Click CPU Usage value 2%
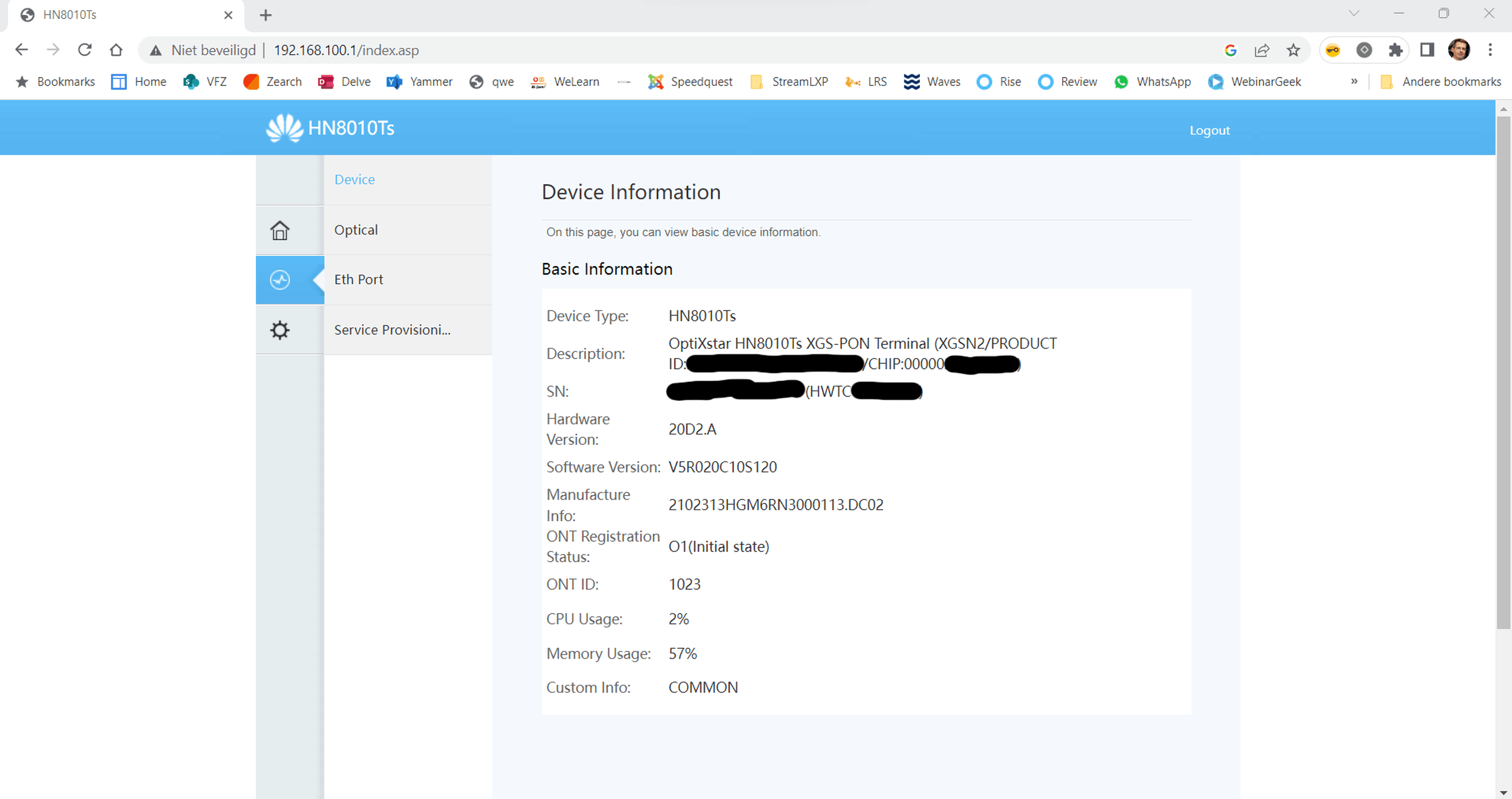The height and width of the screenshot is (799, 1512). [x=679, y=619]
